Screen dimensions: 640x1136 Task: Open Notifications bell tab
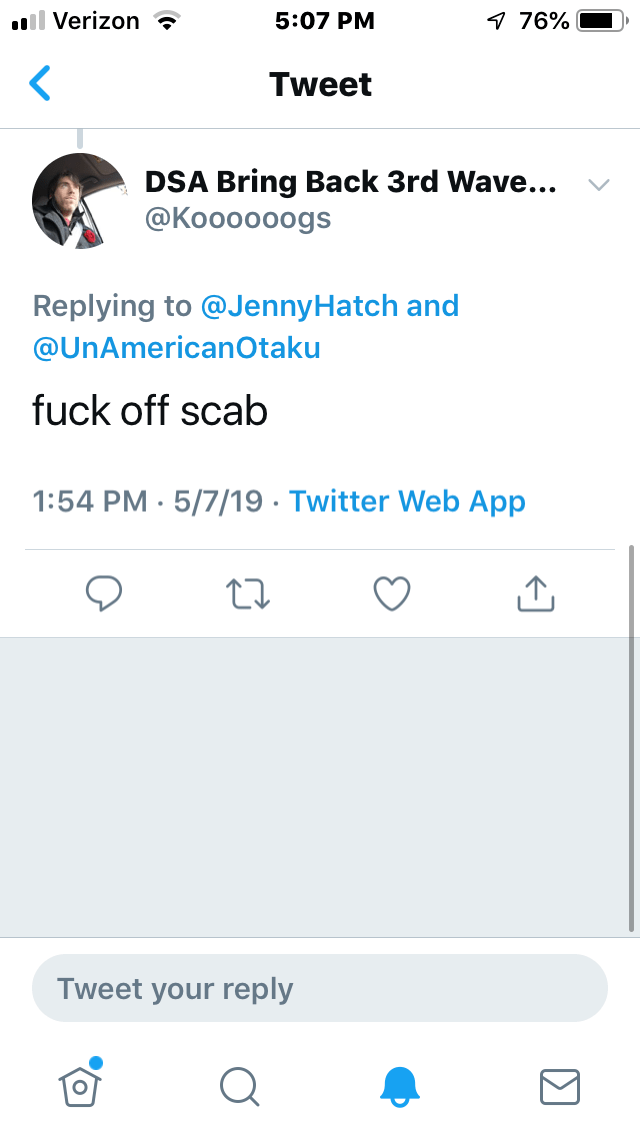[x=400, y=1085]
